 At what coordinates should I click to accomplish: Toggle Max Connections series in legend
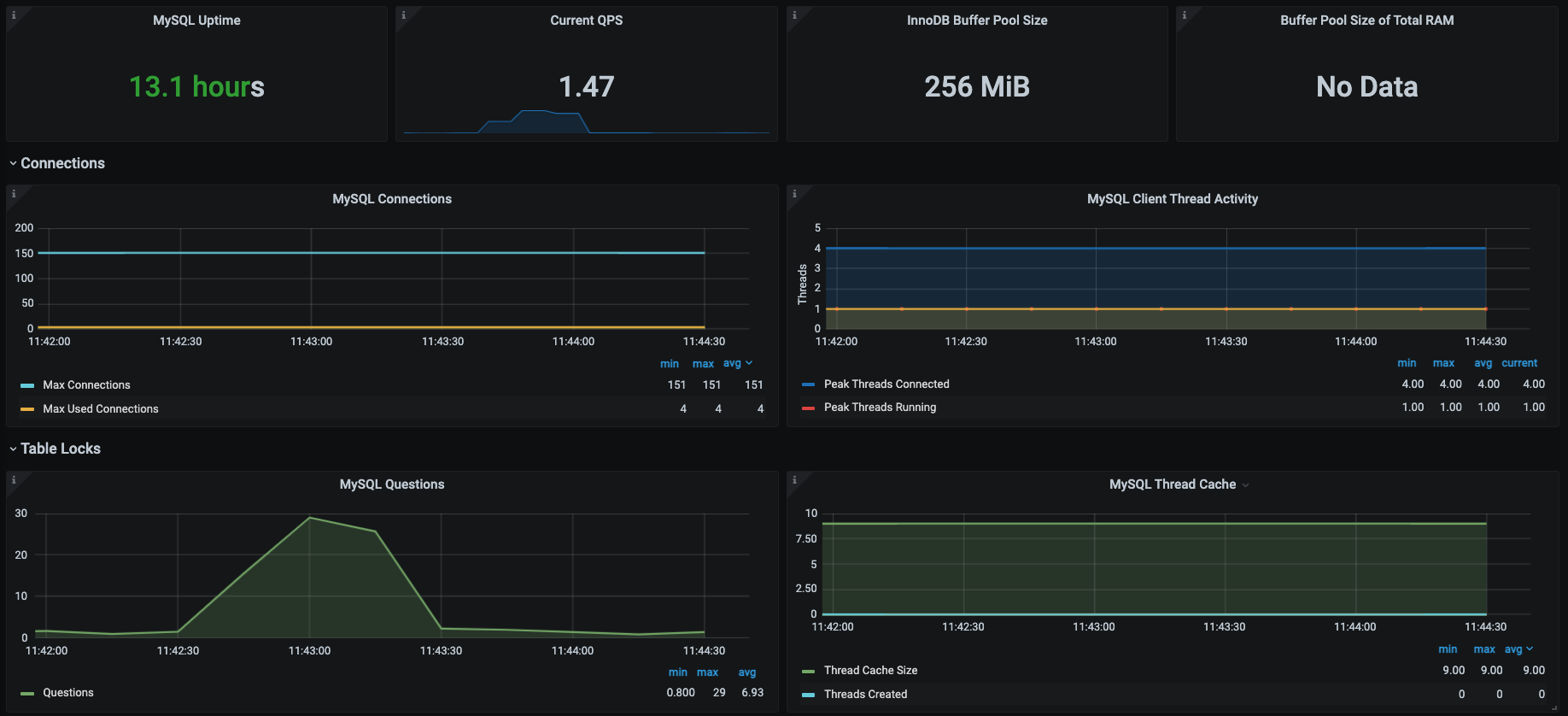pos(86,385)
